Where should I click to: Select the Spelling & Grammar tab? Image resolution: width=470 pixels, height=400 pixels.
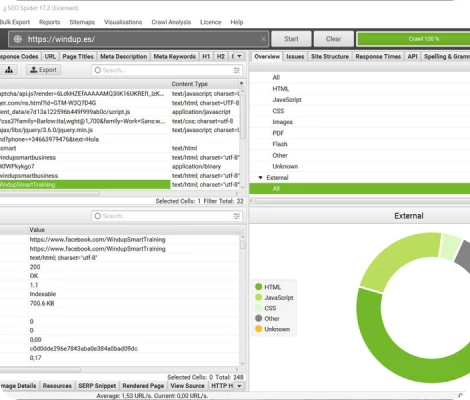tap(446, 56)
